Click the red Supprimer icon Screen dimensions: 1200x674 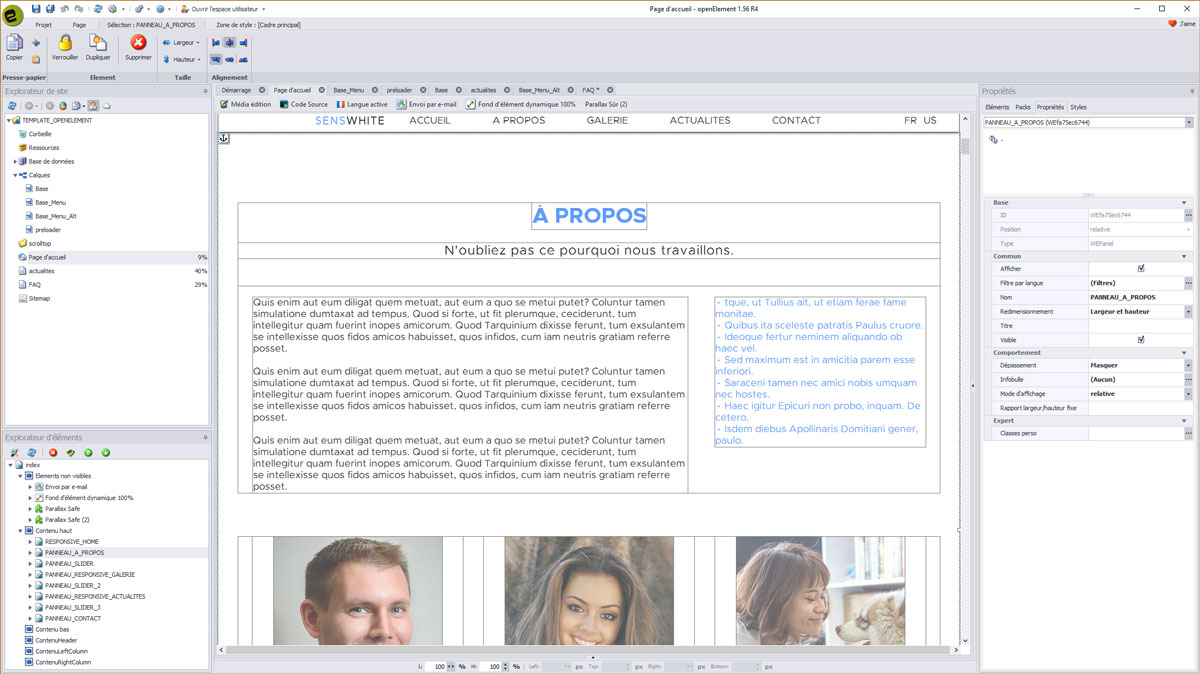tap(138, 44)
